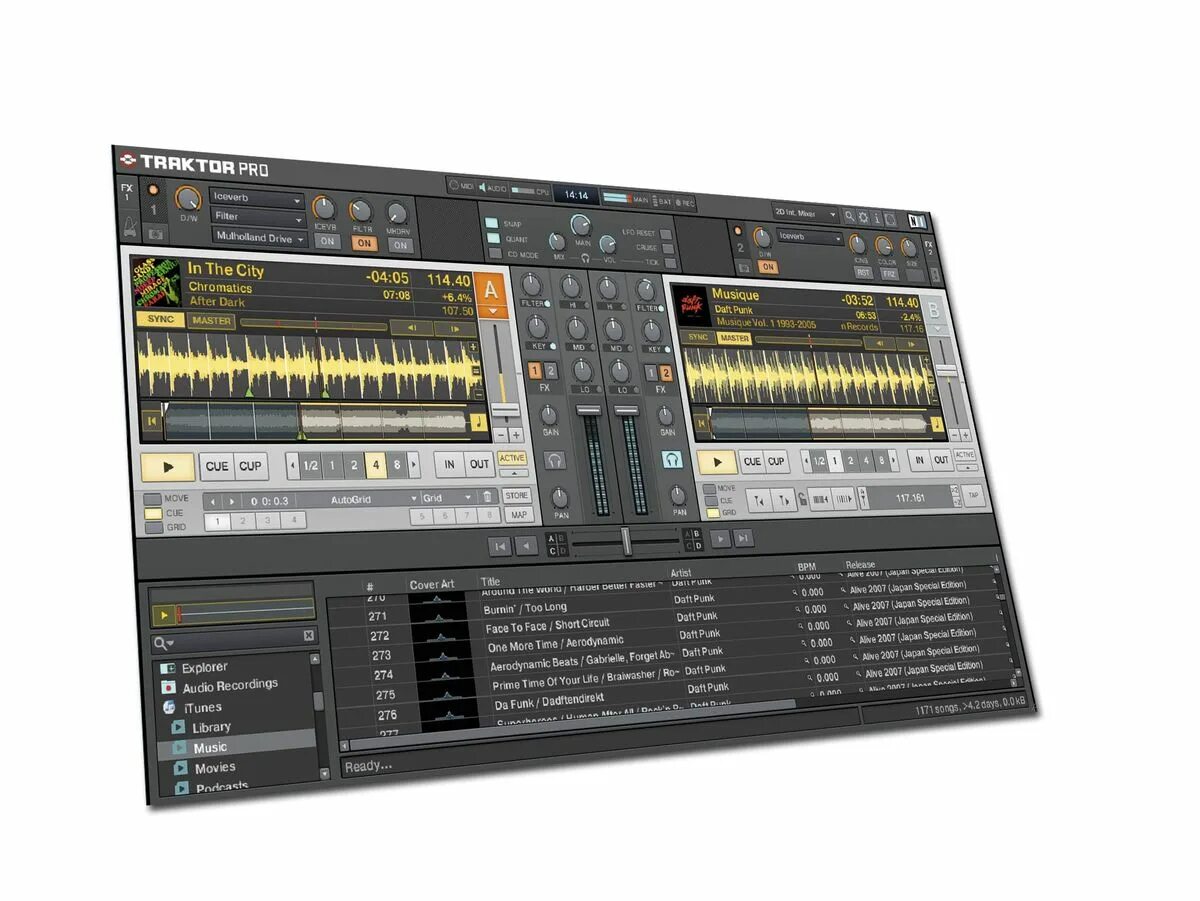This screenshot has height=901, width=1200.
Task: Toggle QUANT mode
Action: pyautogui.click(x=491, y=239)
